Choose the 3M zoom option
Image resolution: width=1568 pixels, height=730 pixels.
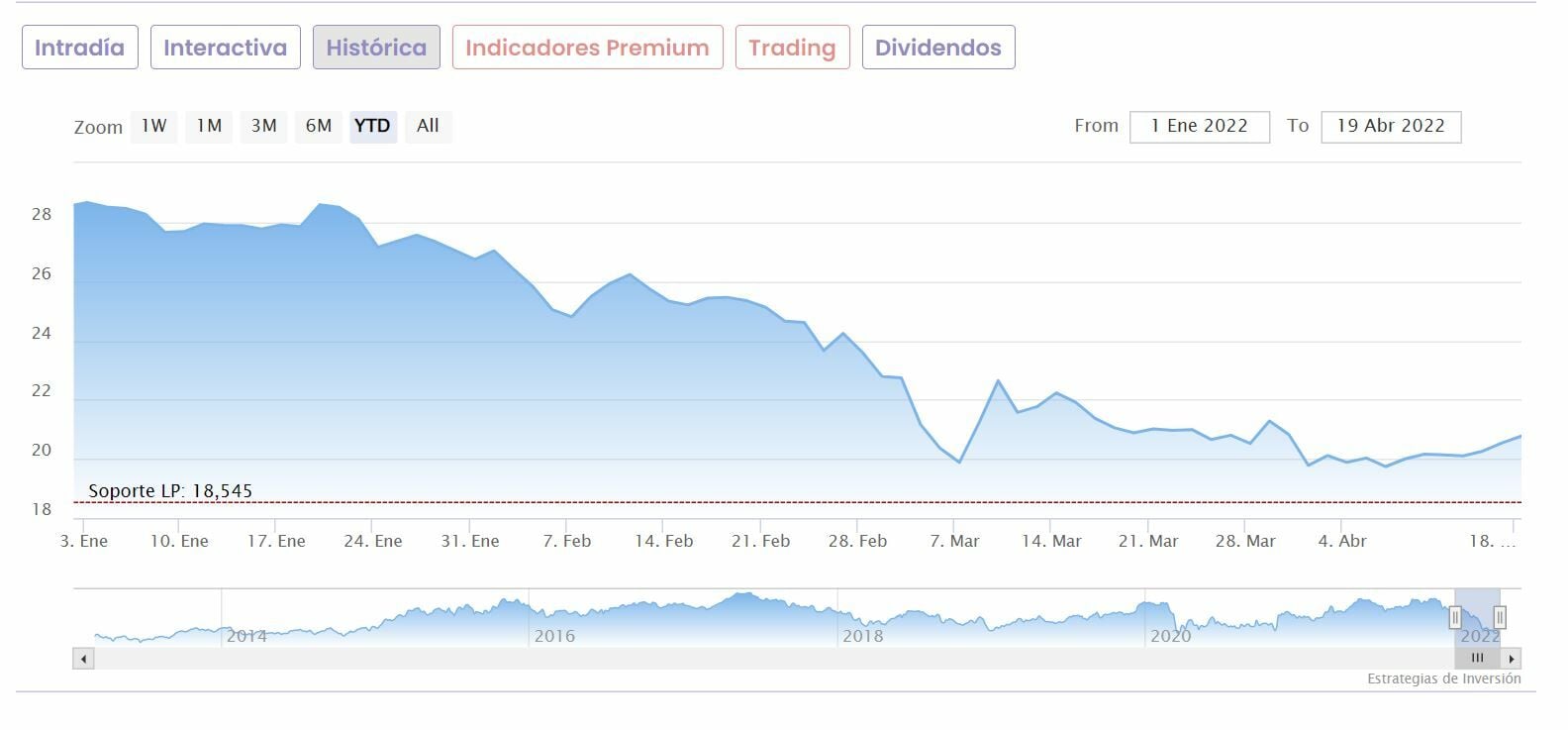(x=263, y=126)
